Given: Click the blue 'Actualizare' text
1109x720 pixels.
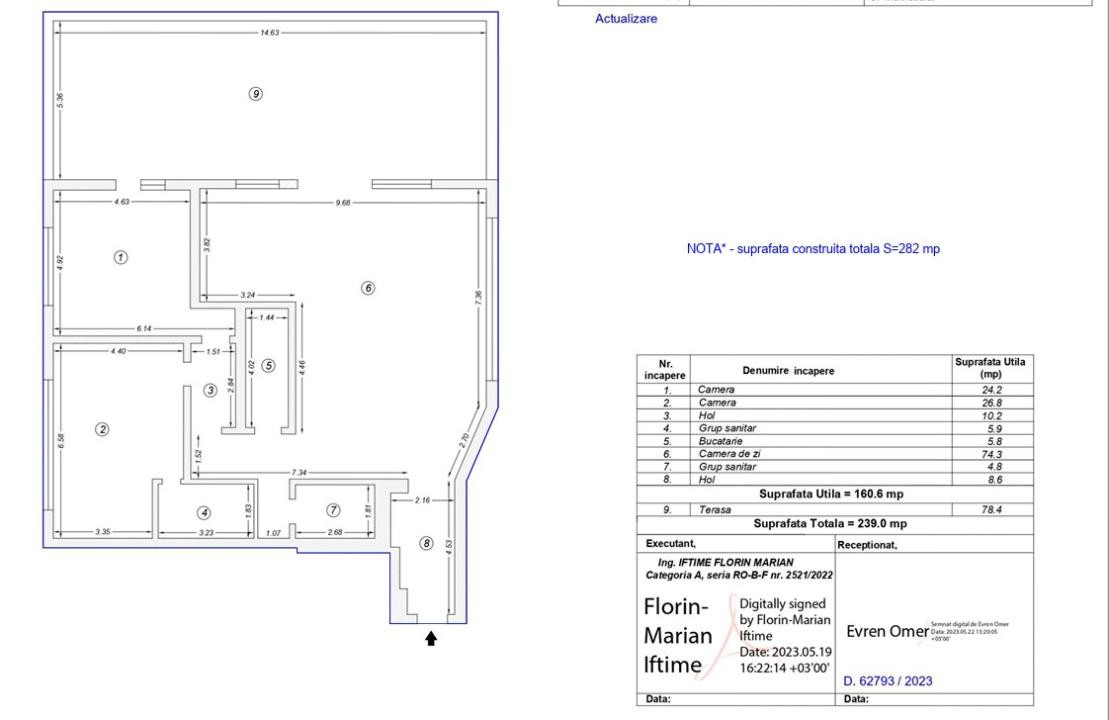Looking at the screenshot, I should click(x=626, y=19).
